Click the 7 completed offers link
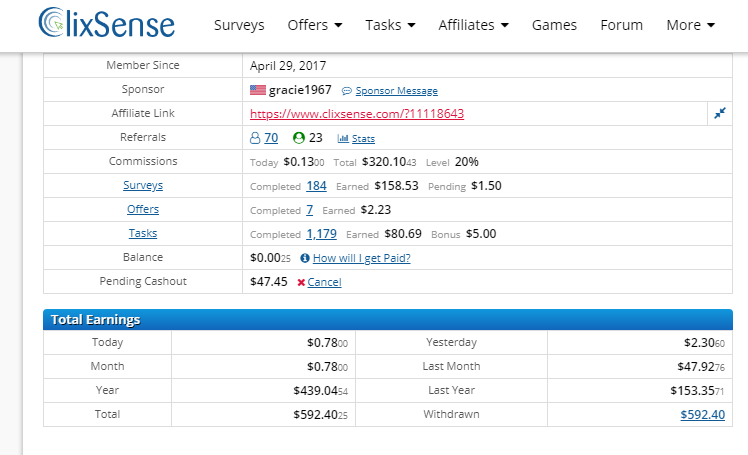This screenshot has height=455, width=748. point(310,210)
